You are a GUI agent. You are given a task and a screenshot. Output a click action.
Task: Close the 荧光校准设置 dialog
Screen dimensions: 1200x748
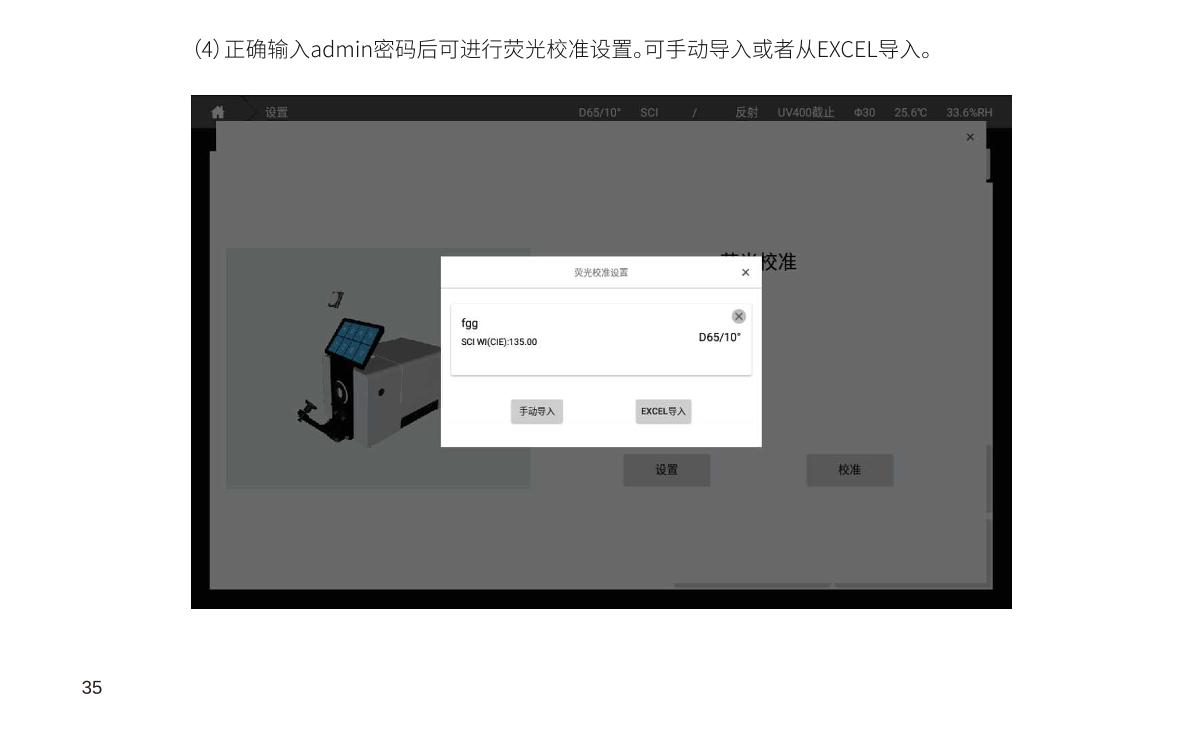(x=745, y=273)
